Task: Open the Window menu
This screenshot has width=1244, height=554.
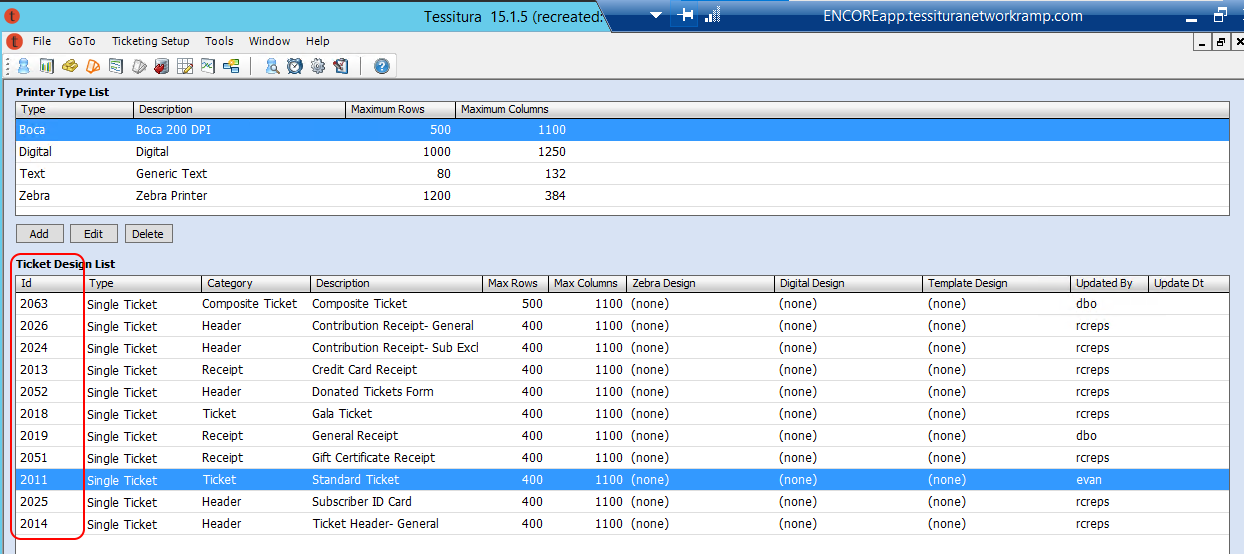Action: coord(269,41)
